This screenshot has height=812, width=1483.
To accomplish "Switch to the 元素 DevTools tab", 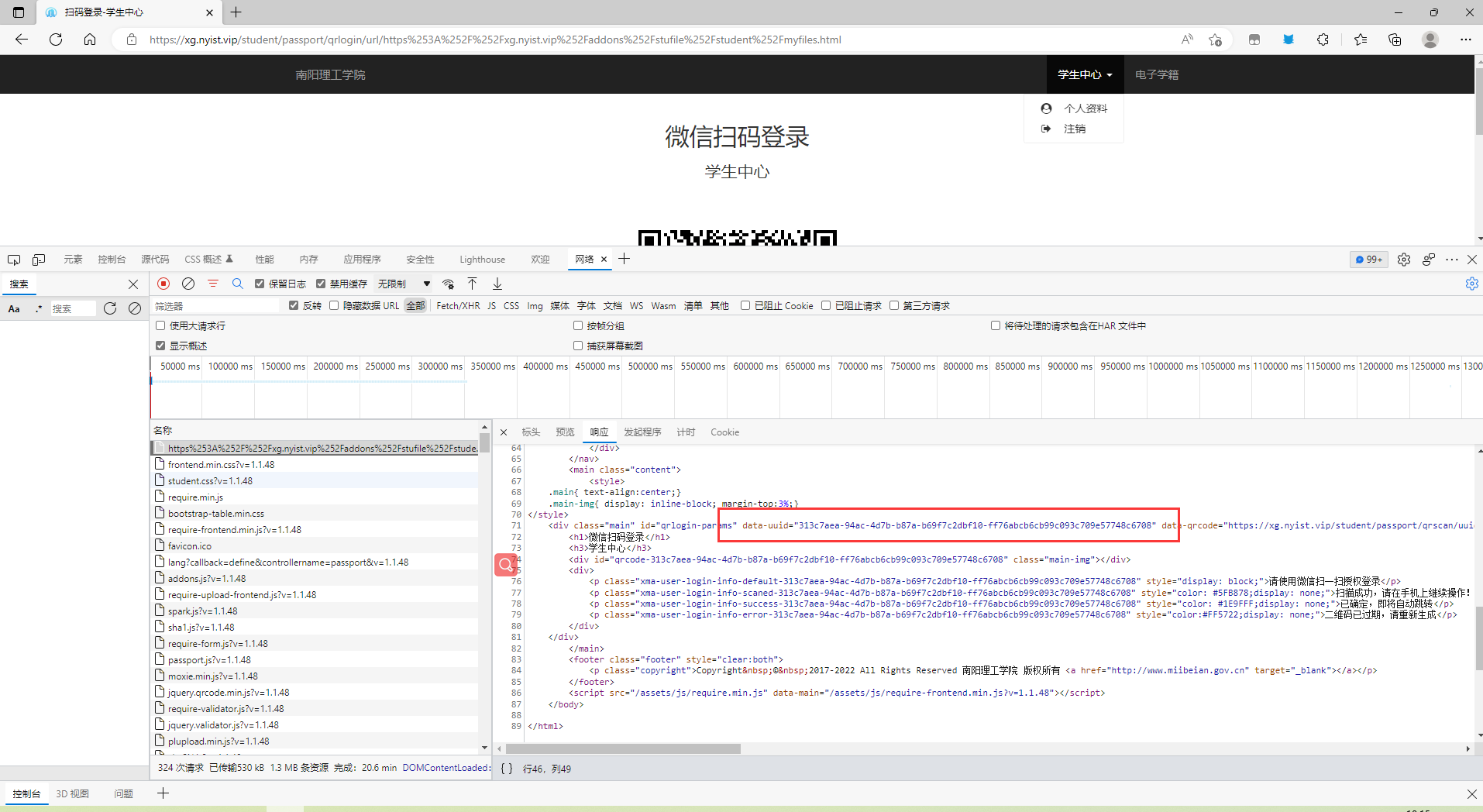I will click(x=74, y=260).
